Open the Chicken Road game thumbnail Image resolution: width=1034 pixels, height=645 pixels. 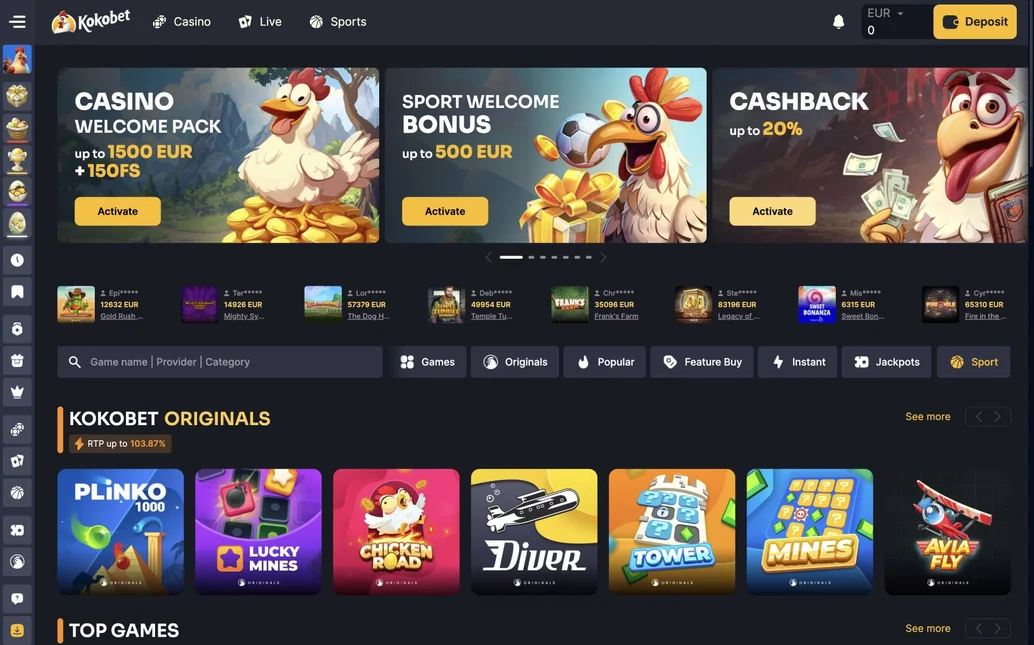click(x=396, y=532)
